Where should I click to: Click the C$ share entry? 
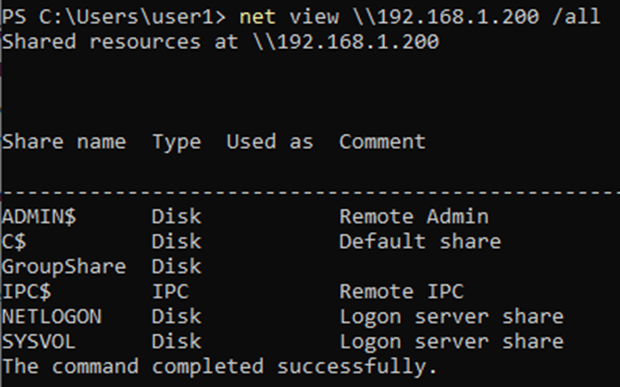14,242
